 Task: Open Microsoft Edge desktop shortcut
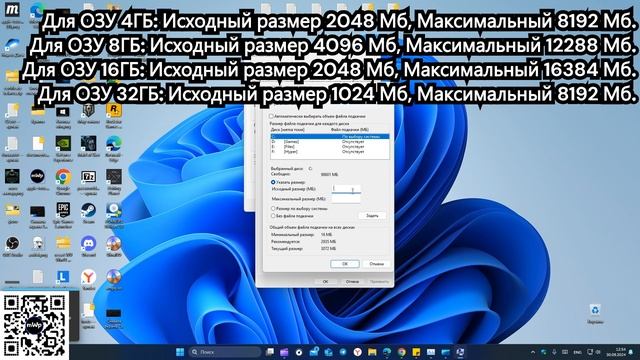point(113,144)
